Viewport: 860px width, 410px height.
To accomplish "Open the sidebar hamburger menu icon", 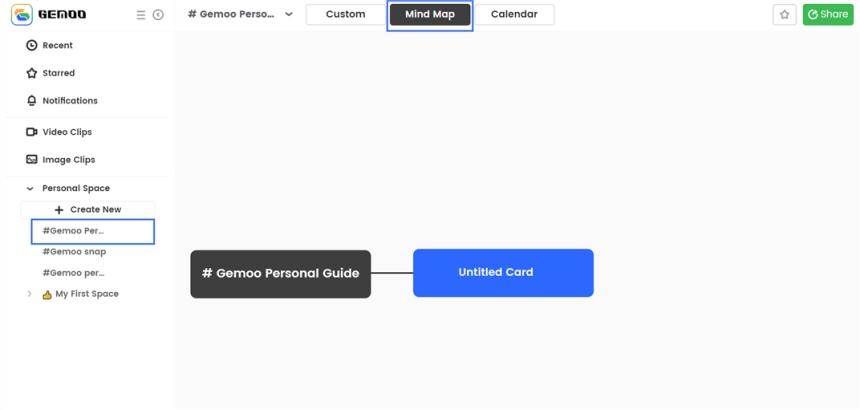I will click(141, 15).
